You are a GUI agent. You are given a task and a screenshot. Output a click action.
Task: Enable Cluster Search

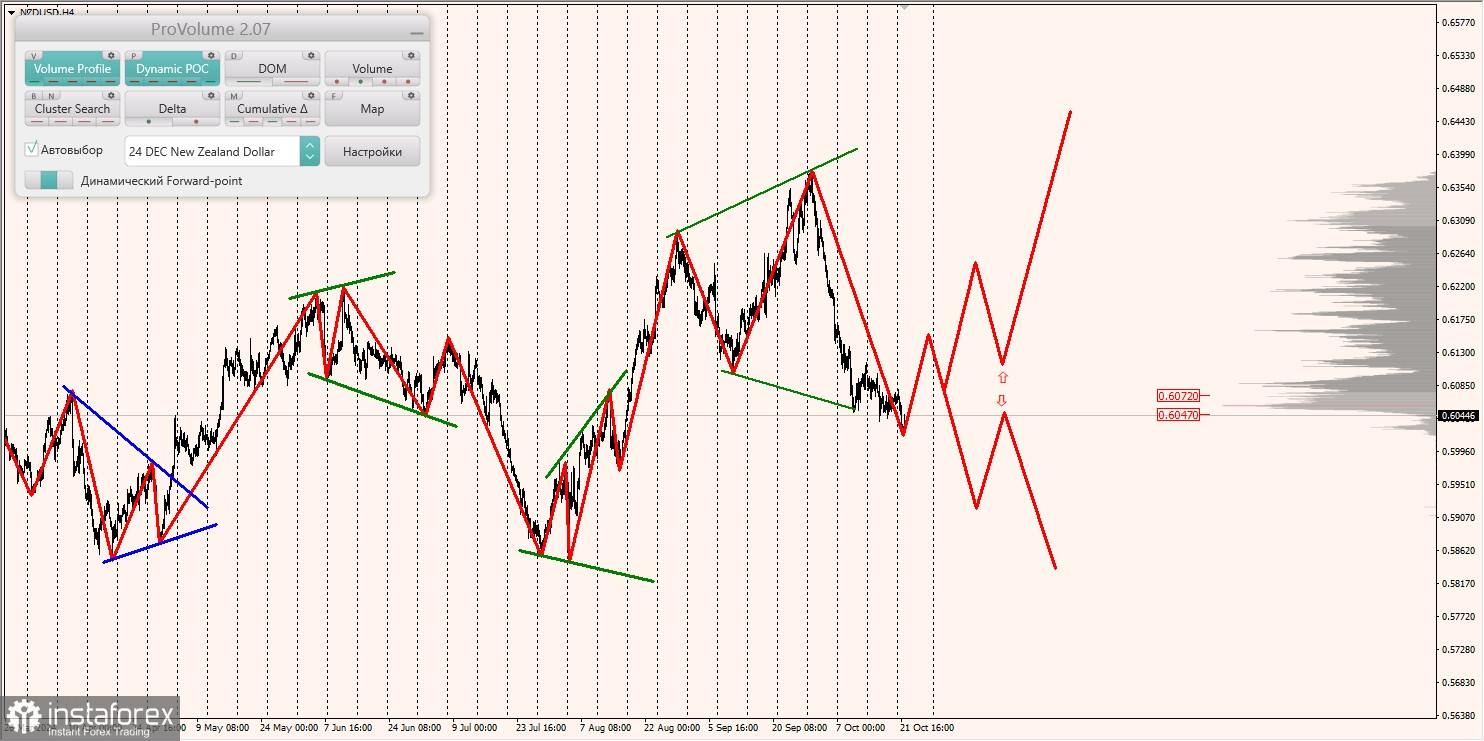[x=73, y=109]
